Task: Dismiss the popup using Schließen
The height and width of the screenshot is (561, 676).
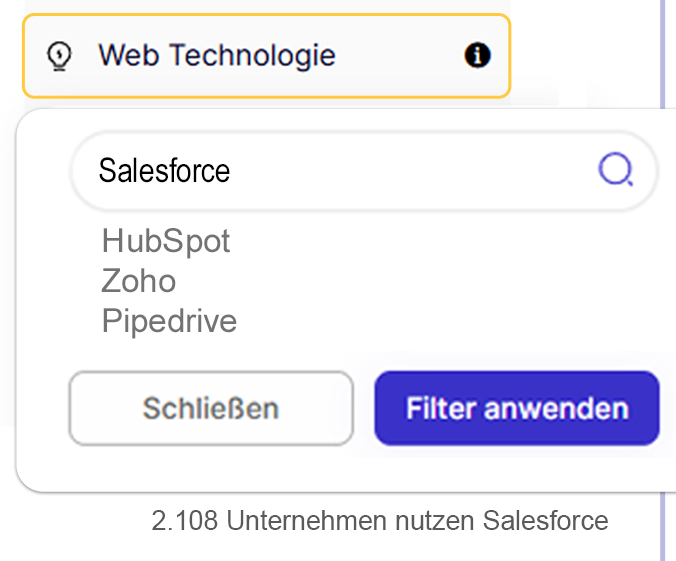Action: pos(211,408)
